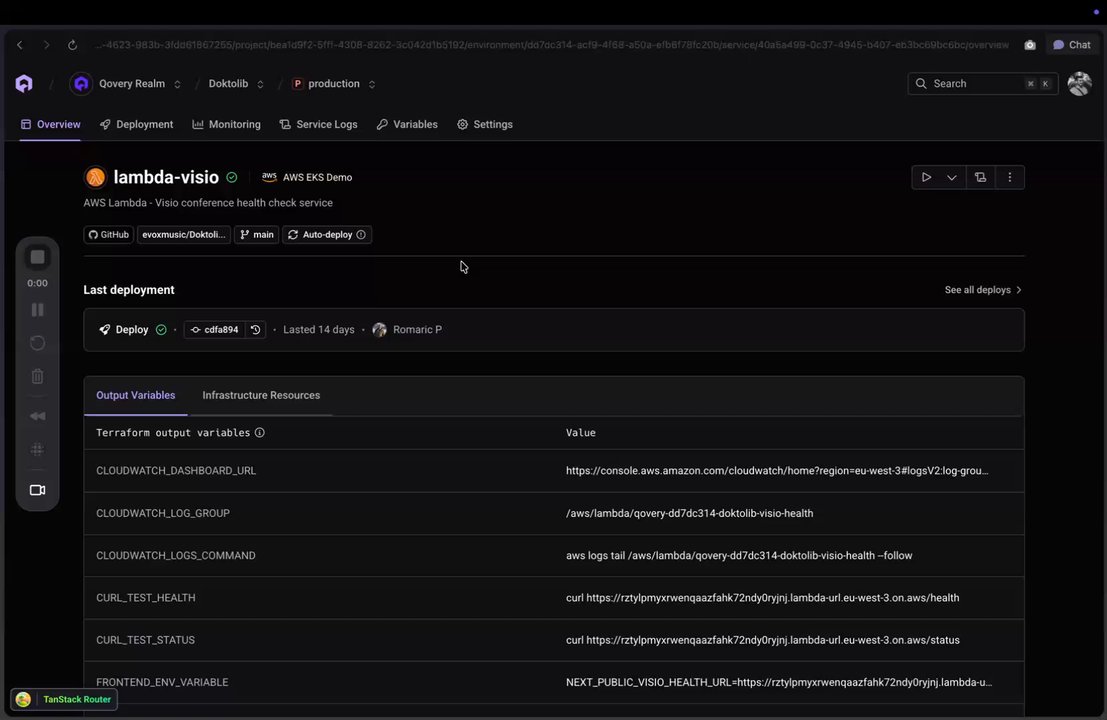Expand the deploy actions dropdown chevron

coord(952,177)
